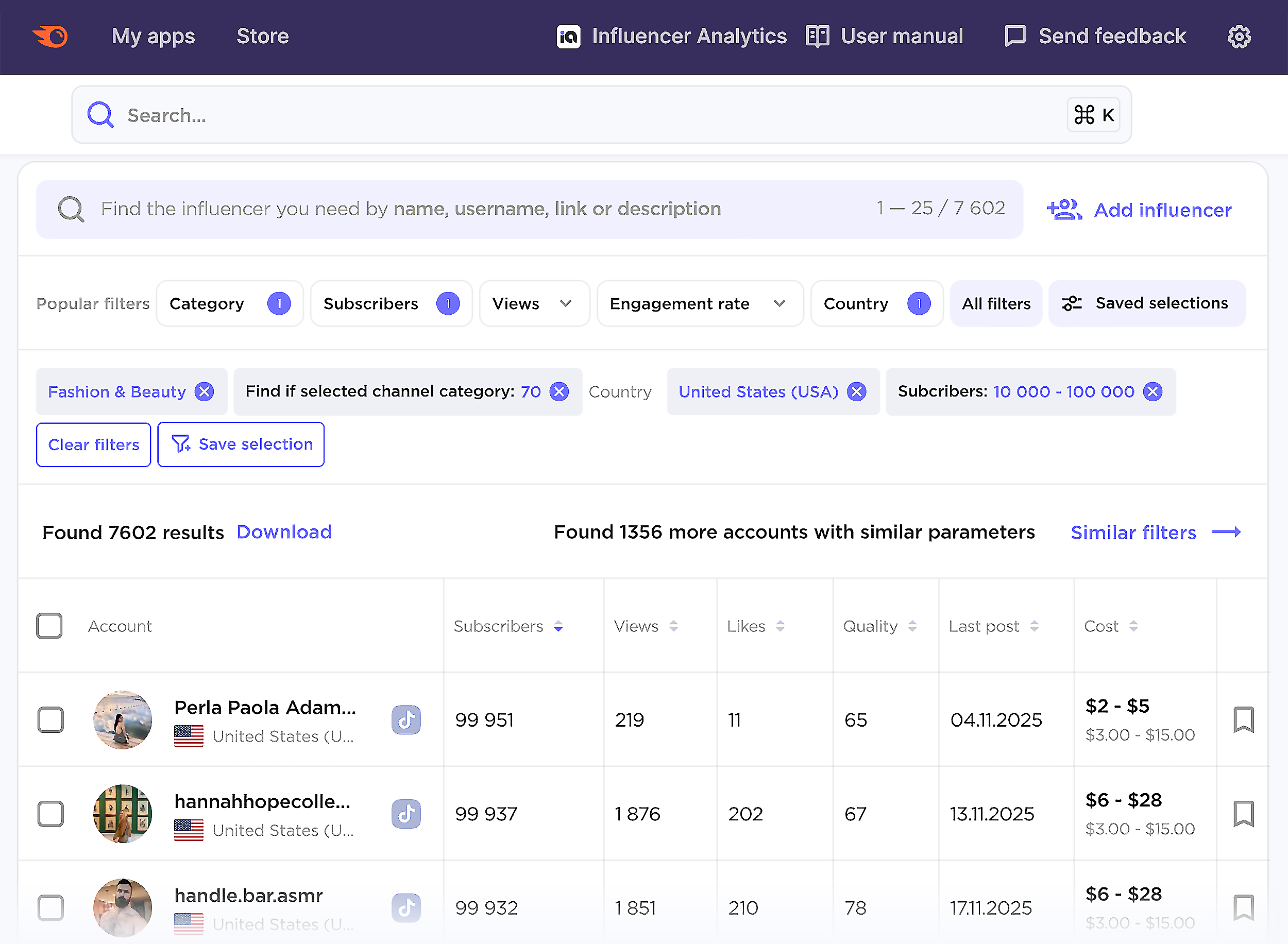Screen dimensions: 1288x944
Task: Click the Influencer Analytics app icon
Action: pos(569,36)
